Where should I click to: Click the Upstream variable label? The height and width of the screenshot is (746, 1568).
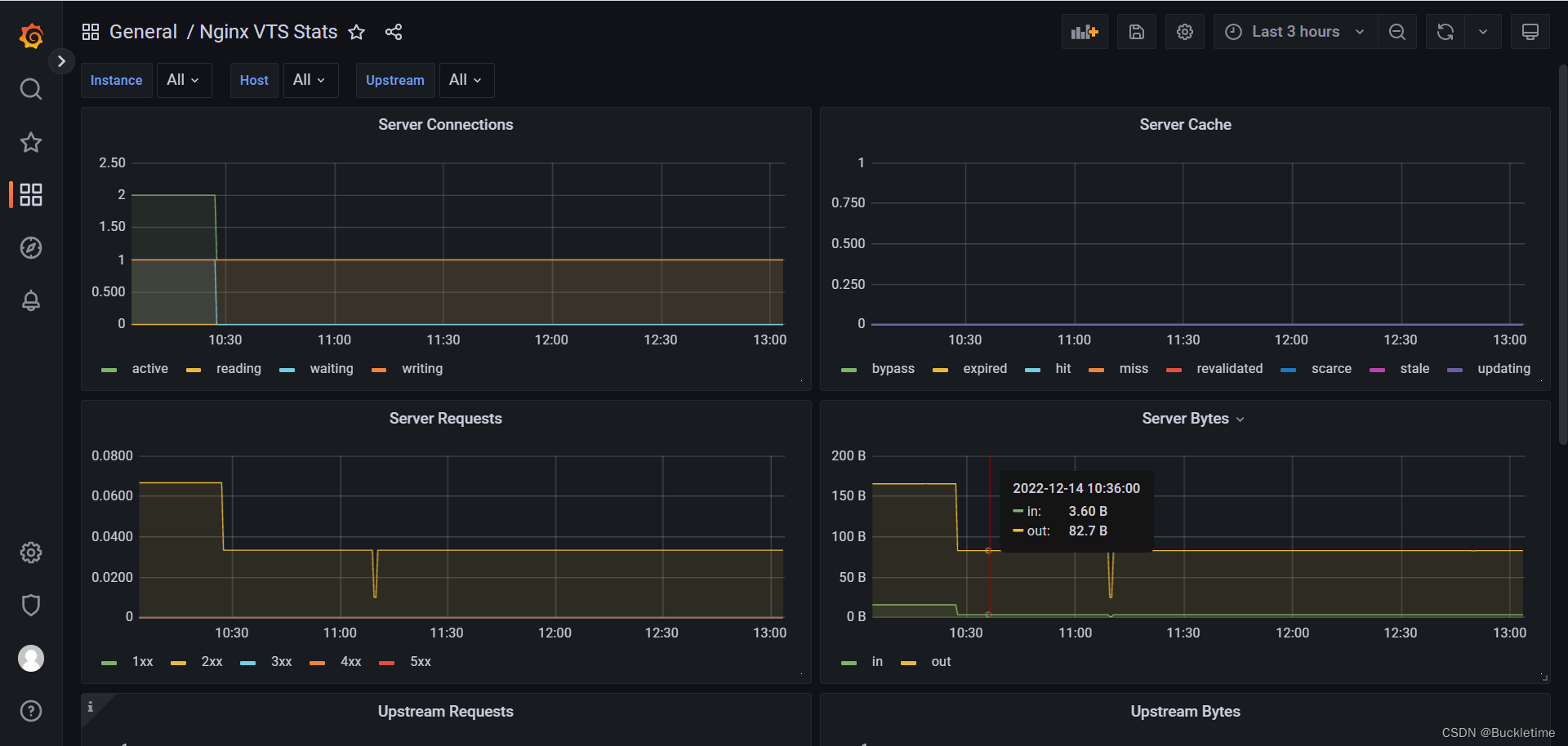coord(395,80)
